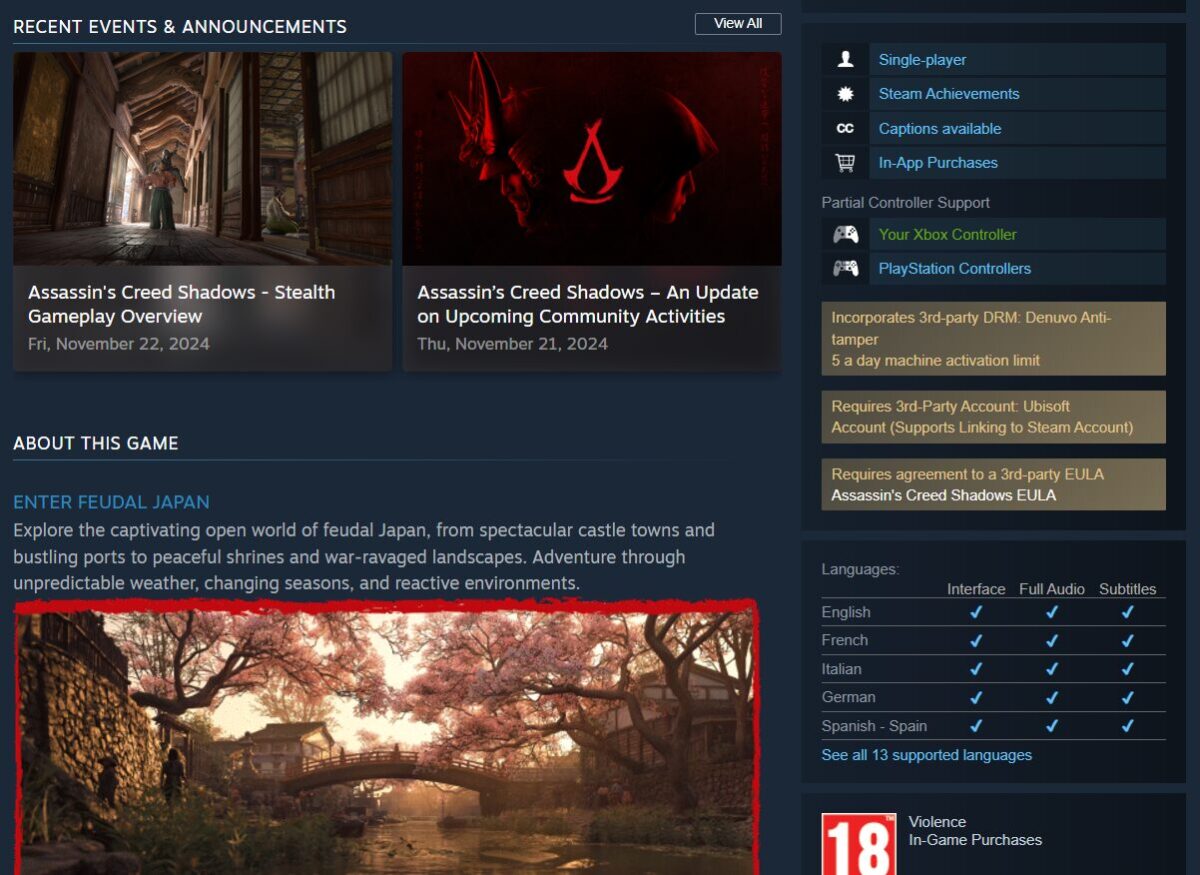Click the 18 age rating badge
This screenshot has height=875, width=1200.
click(858, 845)
